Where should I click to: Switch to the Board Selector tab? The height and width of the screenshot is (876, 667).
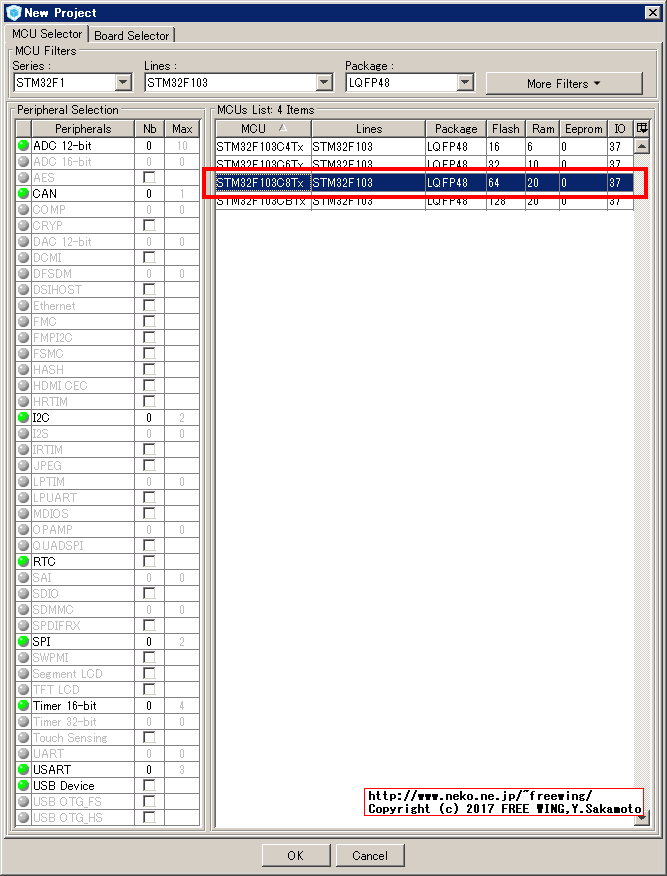click(x=132, y=36)
